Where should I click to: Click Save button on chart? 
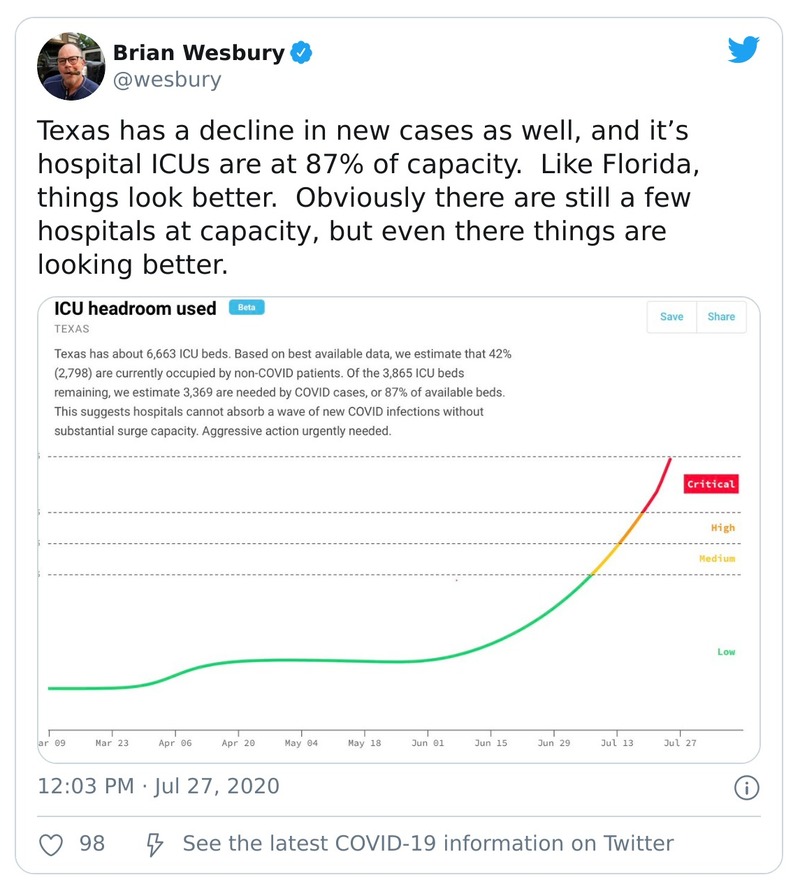click(671, 317)
